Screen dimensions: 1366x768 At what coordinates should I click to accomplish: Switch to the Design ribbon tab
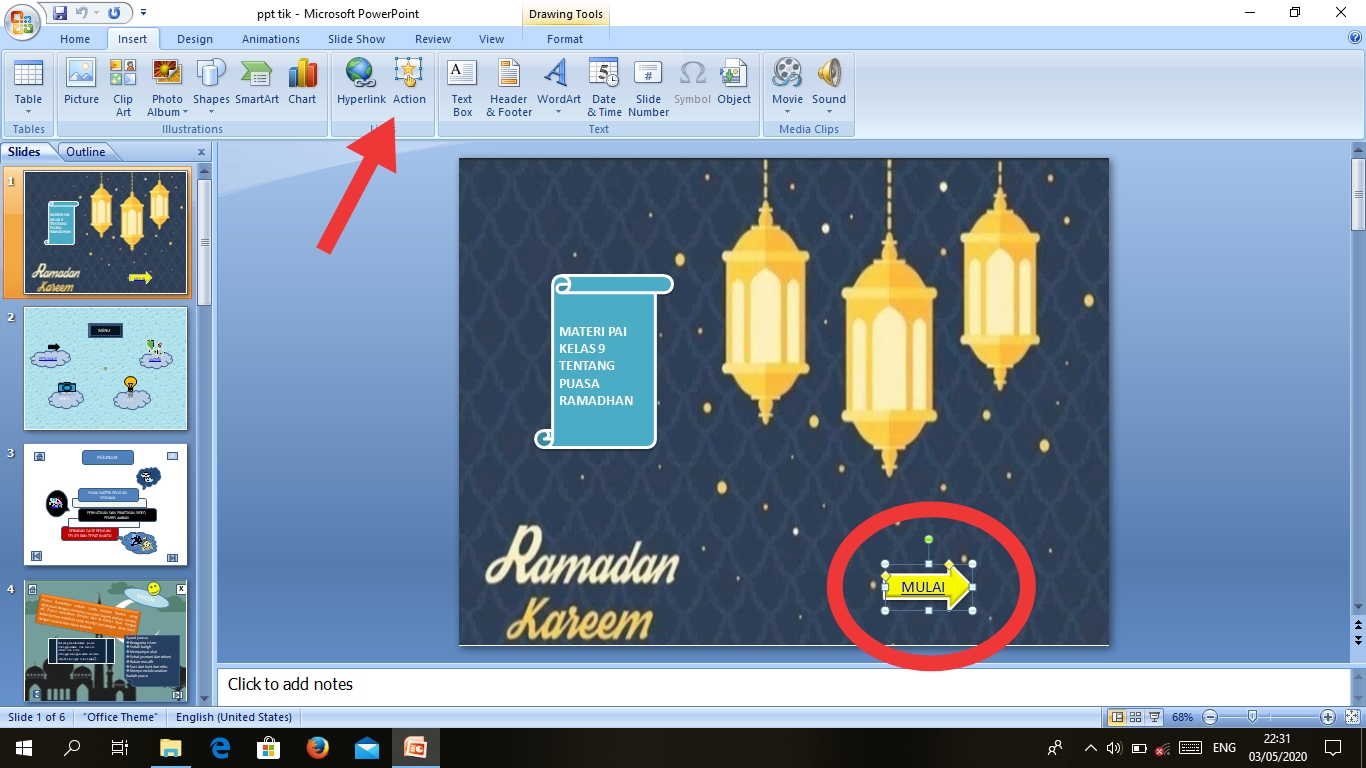click(194, 39)
